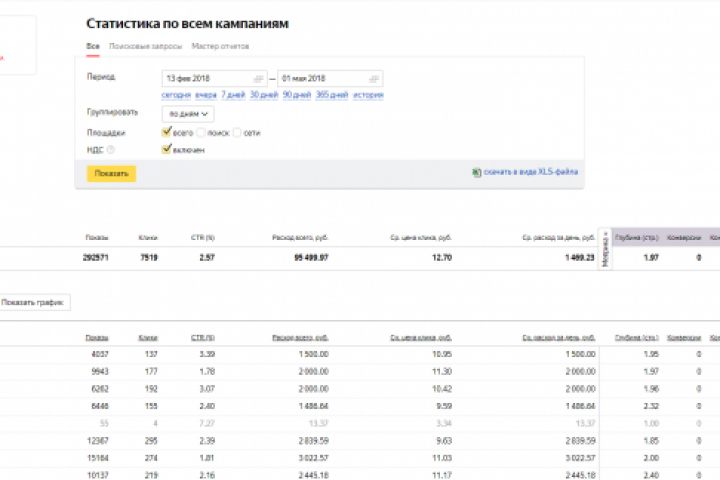Sort by underlined "Ср. расход за день, руб." header
Screen dimensions: 720x480
tap(559, 338)
